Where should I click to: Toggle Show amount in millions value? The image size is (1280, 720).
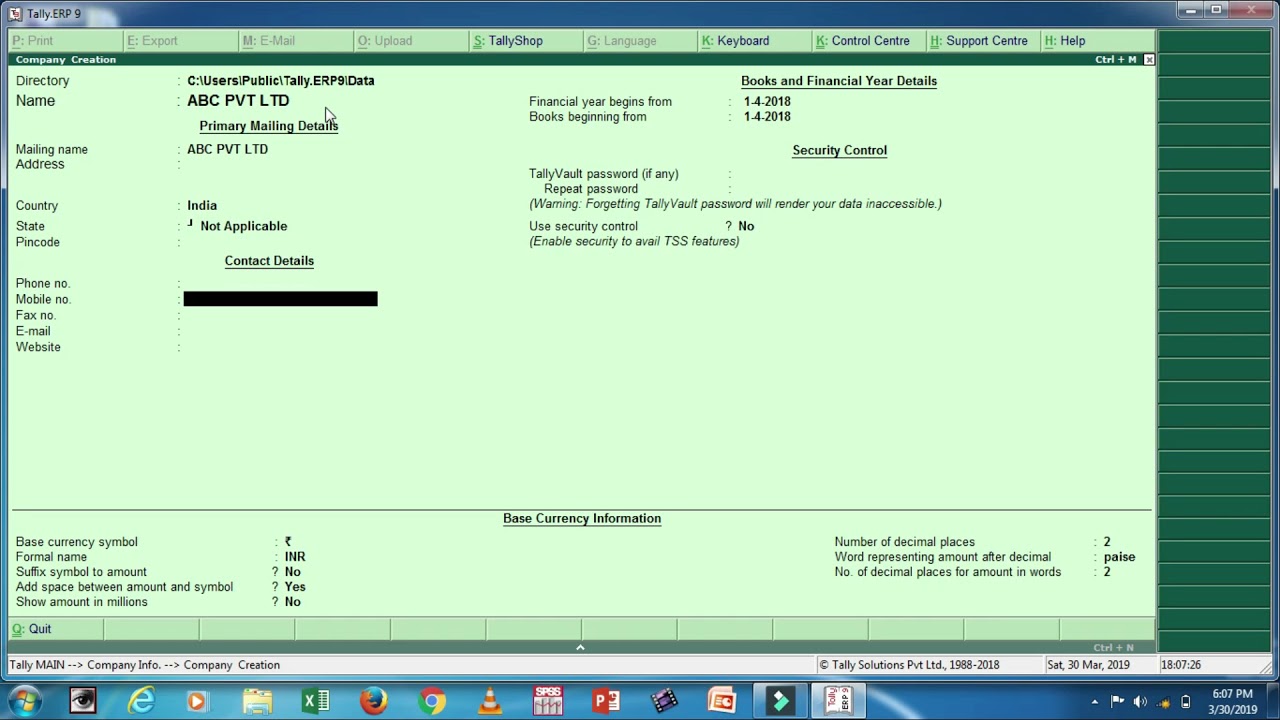(x=292, y=602)
